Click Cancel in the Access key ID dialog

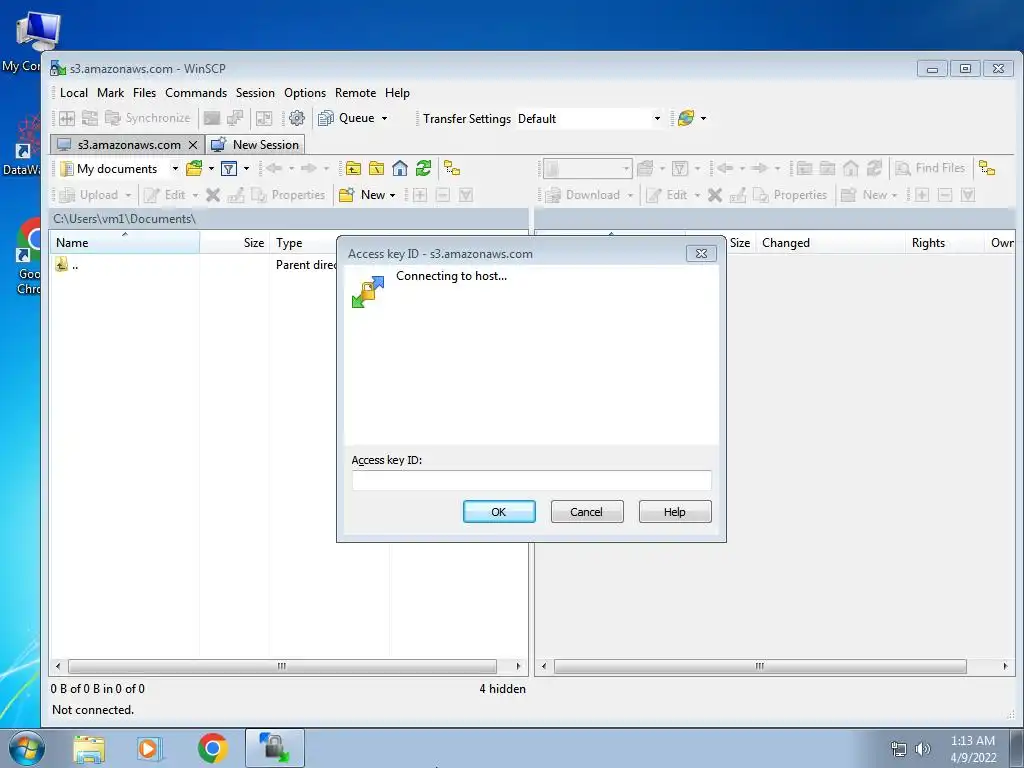586,511
